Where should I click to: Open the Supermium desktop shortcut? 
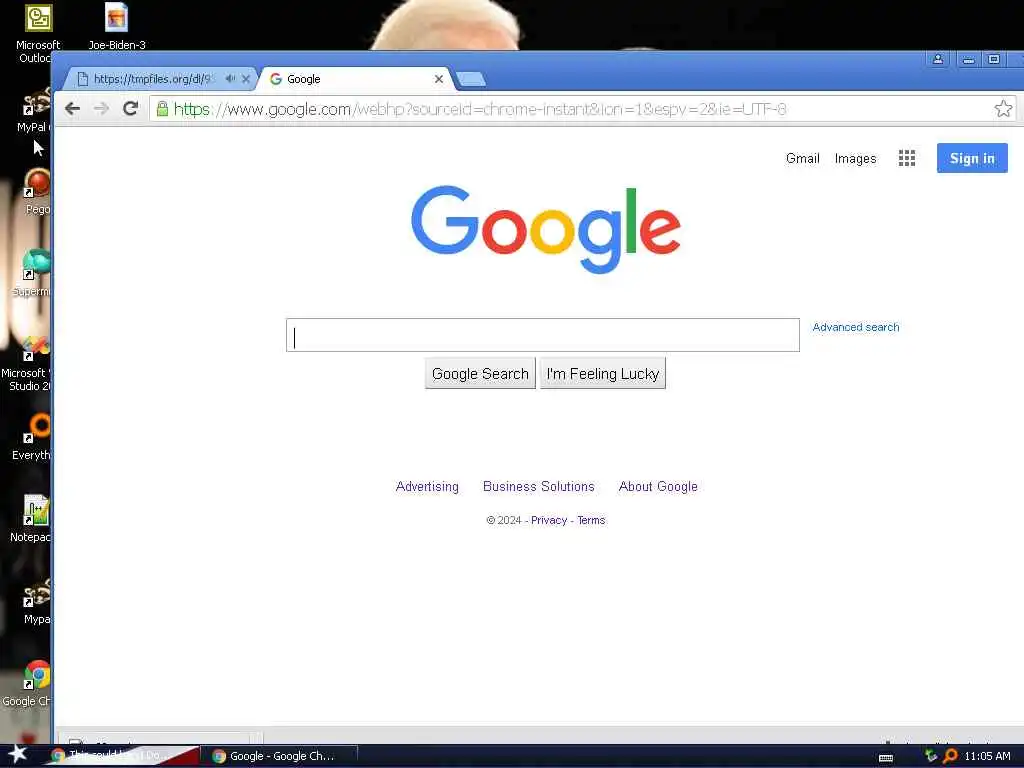click(x=33, y=274)
